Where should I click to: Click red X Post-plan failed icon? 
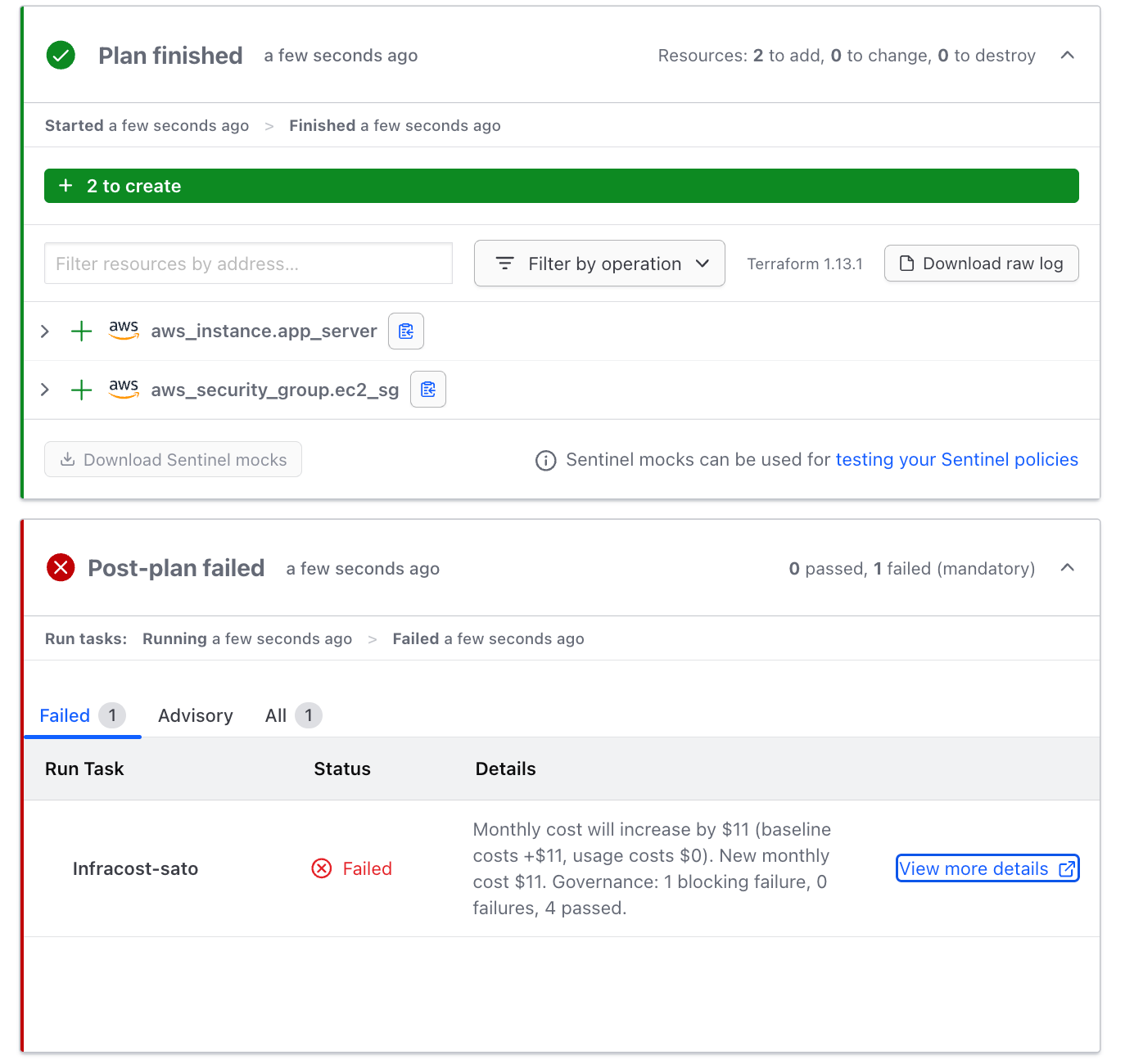[61, 568]
